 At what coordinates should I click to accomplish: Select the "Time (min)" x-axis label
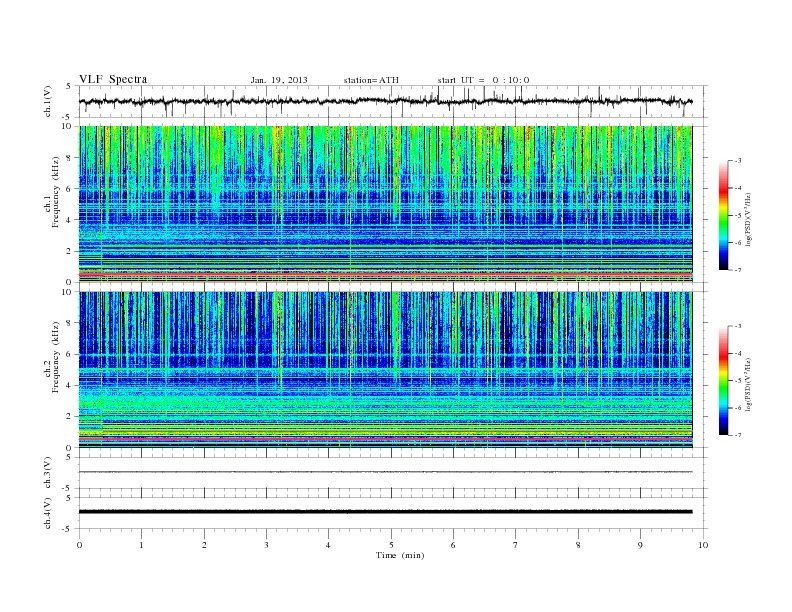[x=400, y=555]
